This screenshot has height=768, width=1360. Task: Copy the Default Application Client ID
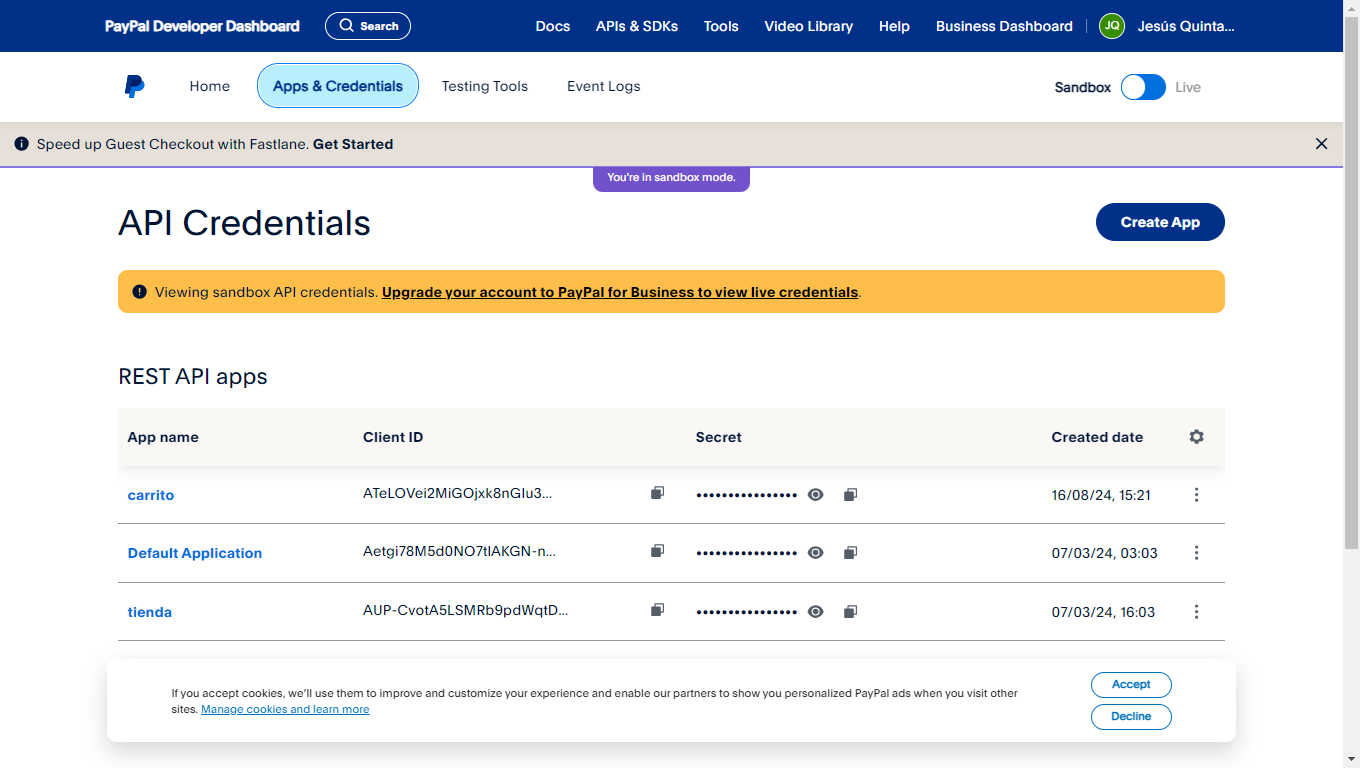tap(657, 551)
